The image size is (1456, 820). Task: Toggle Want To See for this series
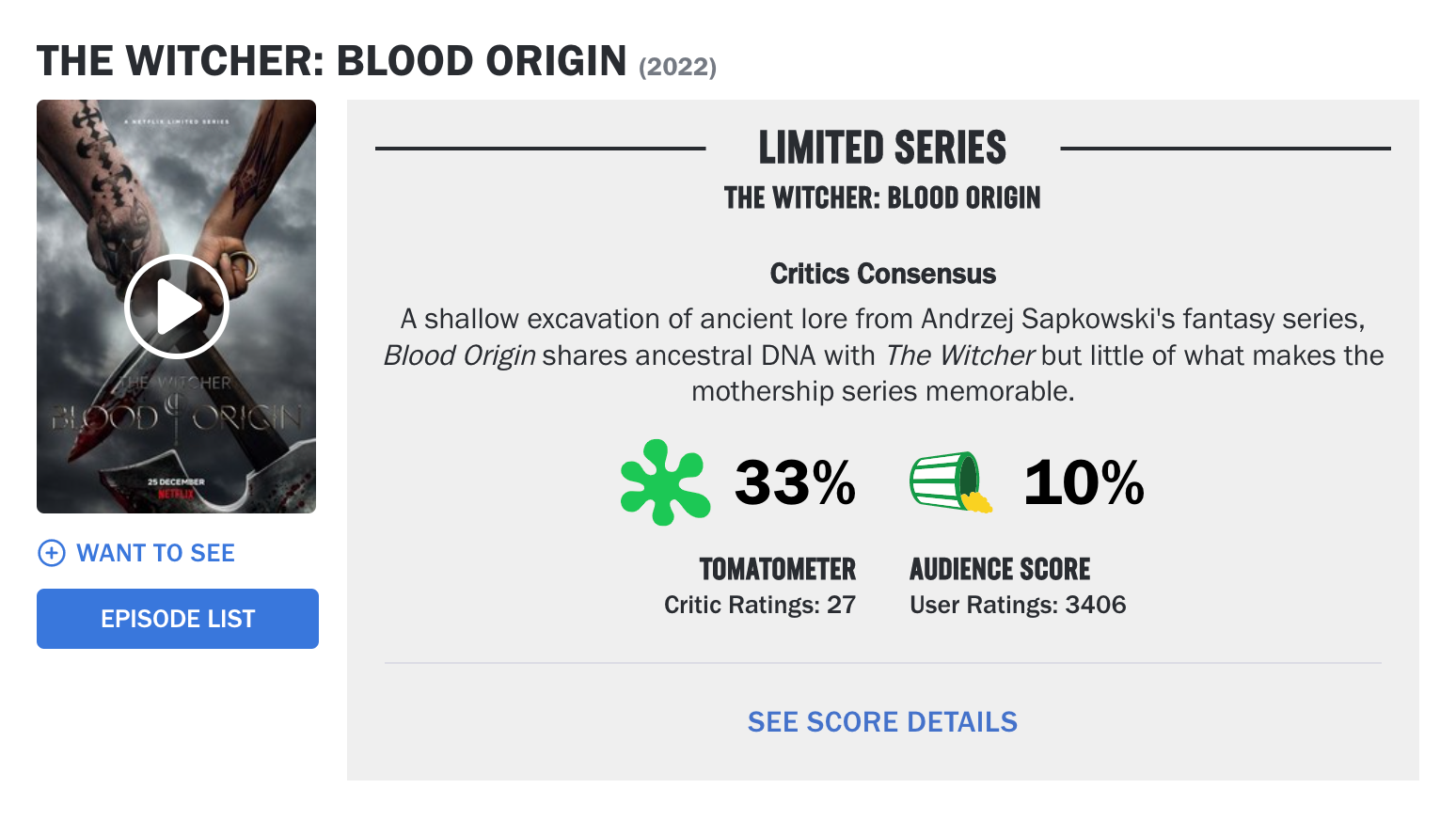(156, 553)
